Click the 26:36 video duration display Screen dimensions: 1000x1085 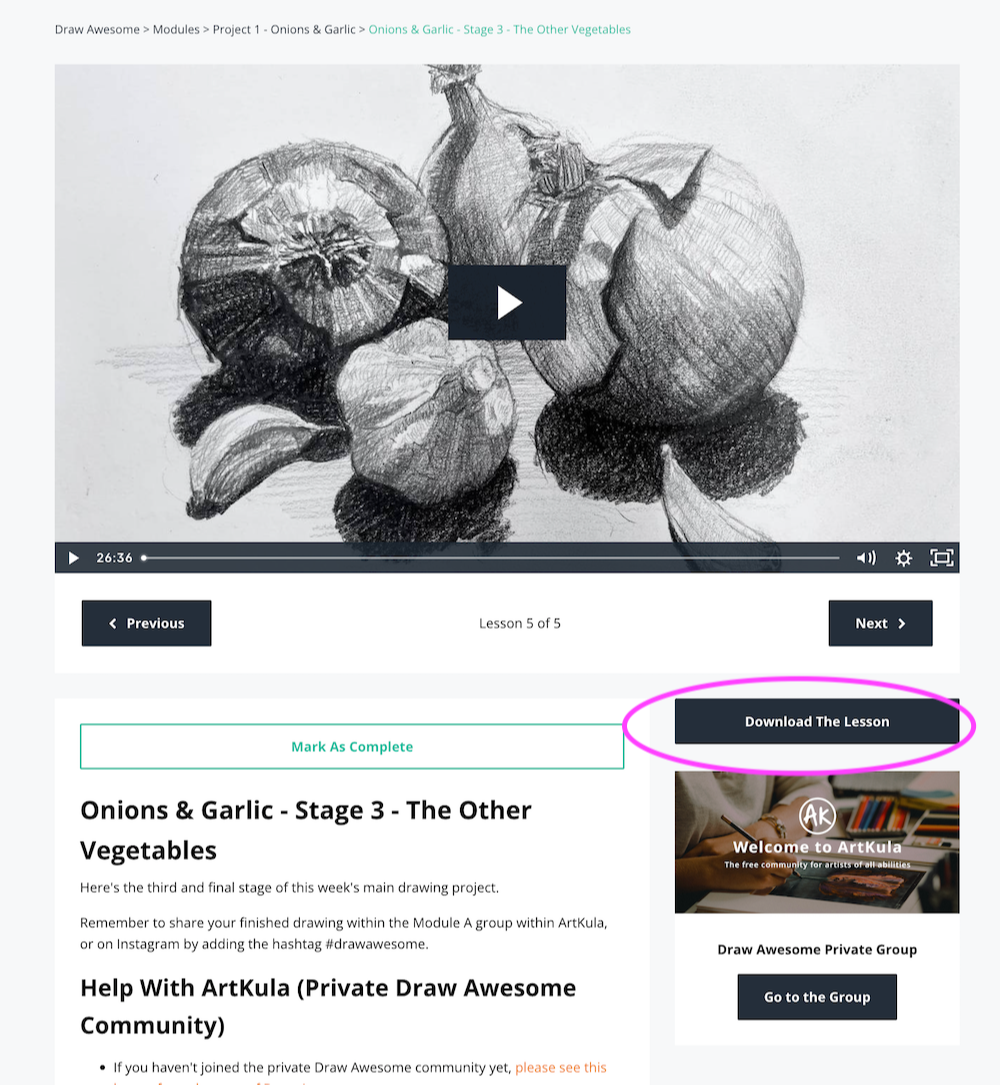(114, 558)
